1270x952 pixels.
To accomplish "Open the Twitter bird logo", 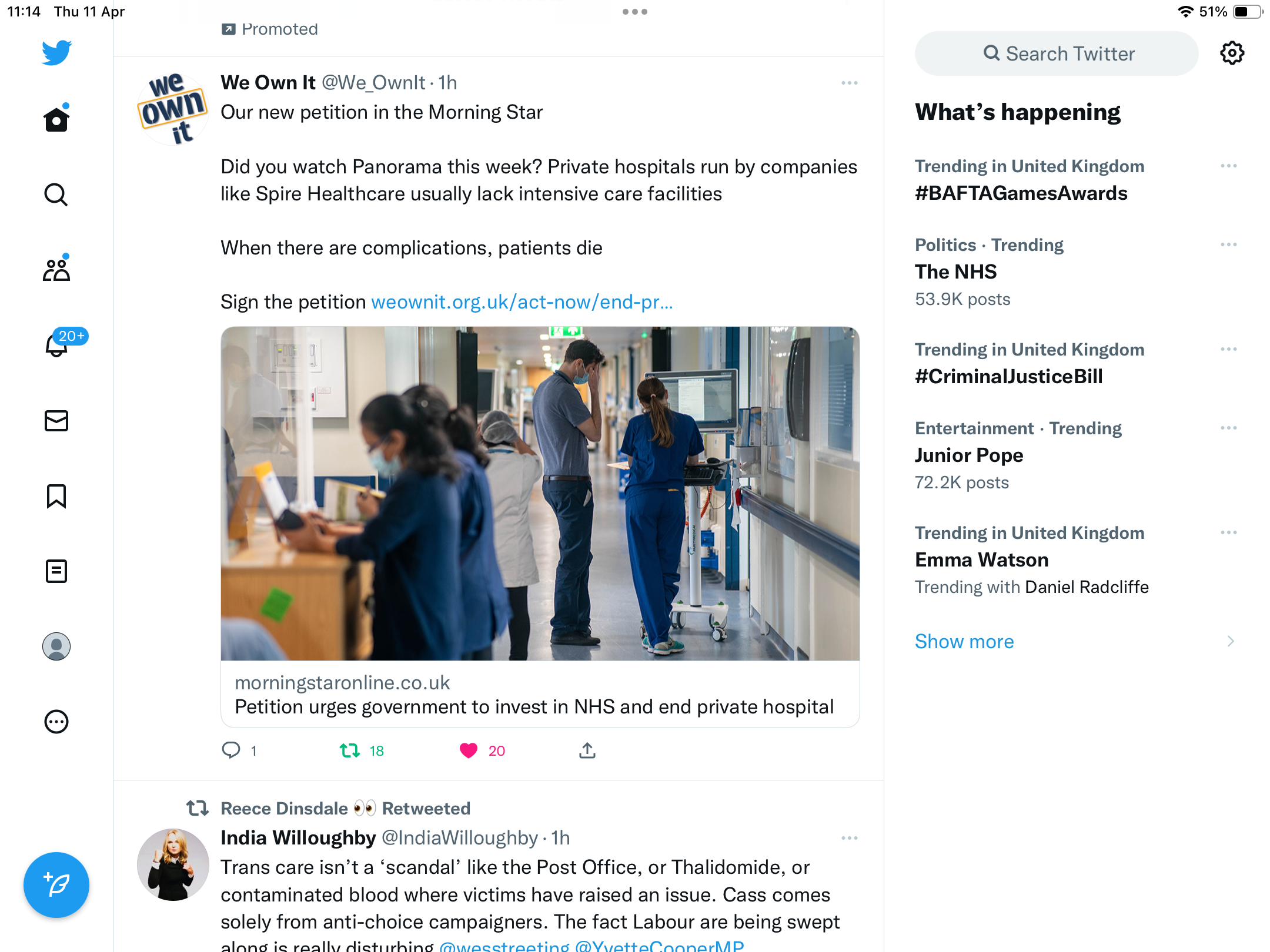I will coord(56,53).
